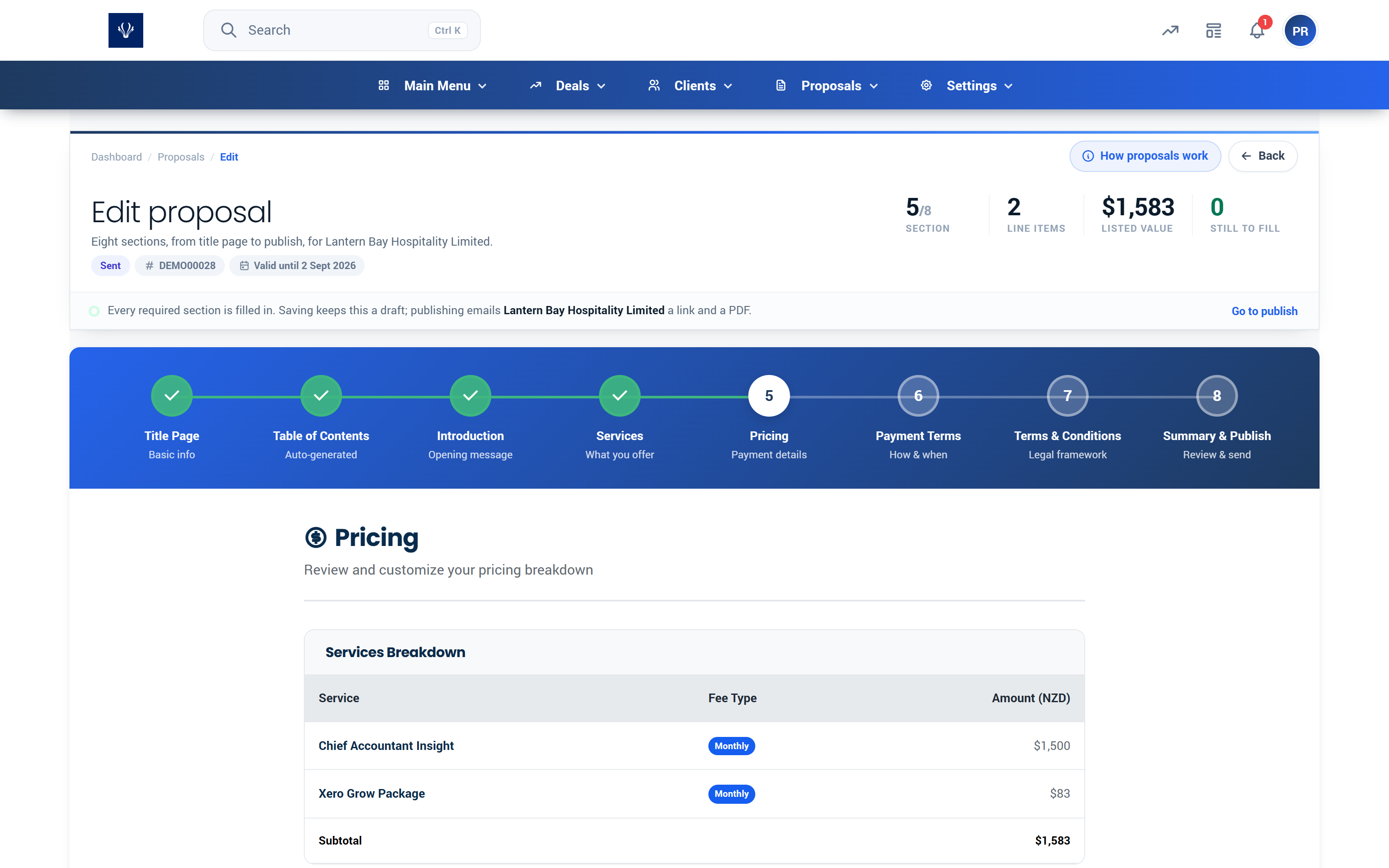1389x868 pixels.
Task: Select step 5 Pricing circle
Action: point(769,395)
